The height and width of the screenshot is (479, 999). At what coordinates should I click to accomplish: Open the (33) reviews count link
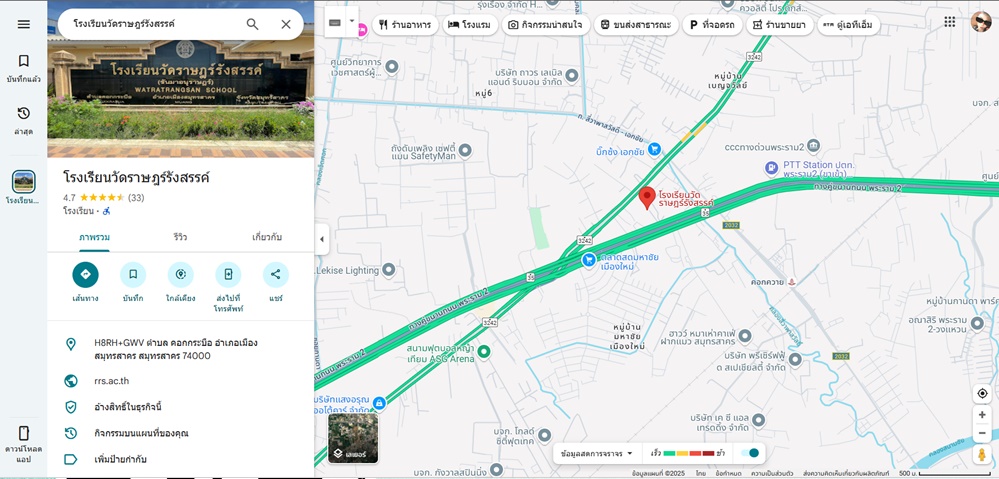tap(136, 198)
